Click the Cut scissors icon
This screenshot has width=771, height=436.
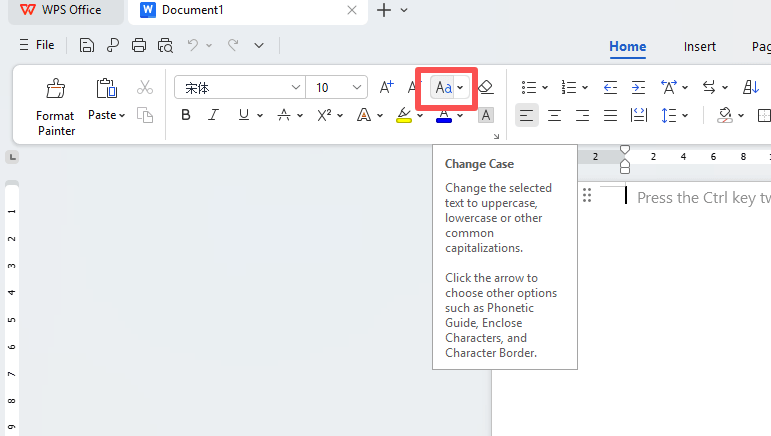click(145, 87)
